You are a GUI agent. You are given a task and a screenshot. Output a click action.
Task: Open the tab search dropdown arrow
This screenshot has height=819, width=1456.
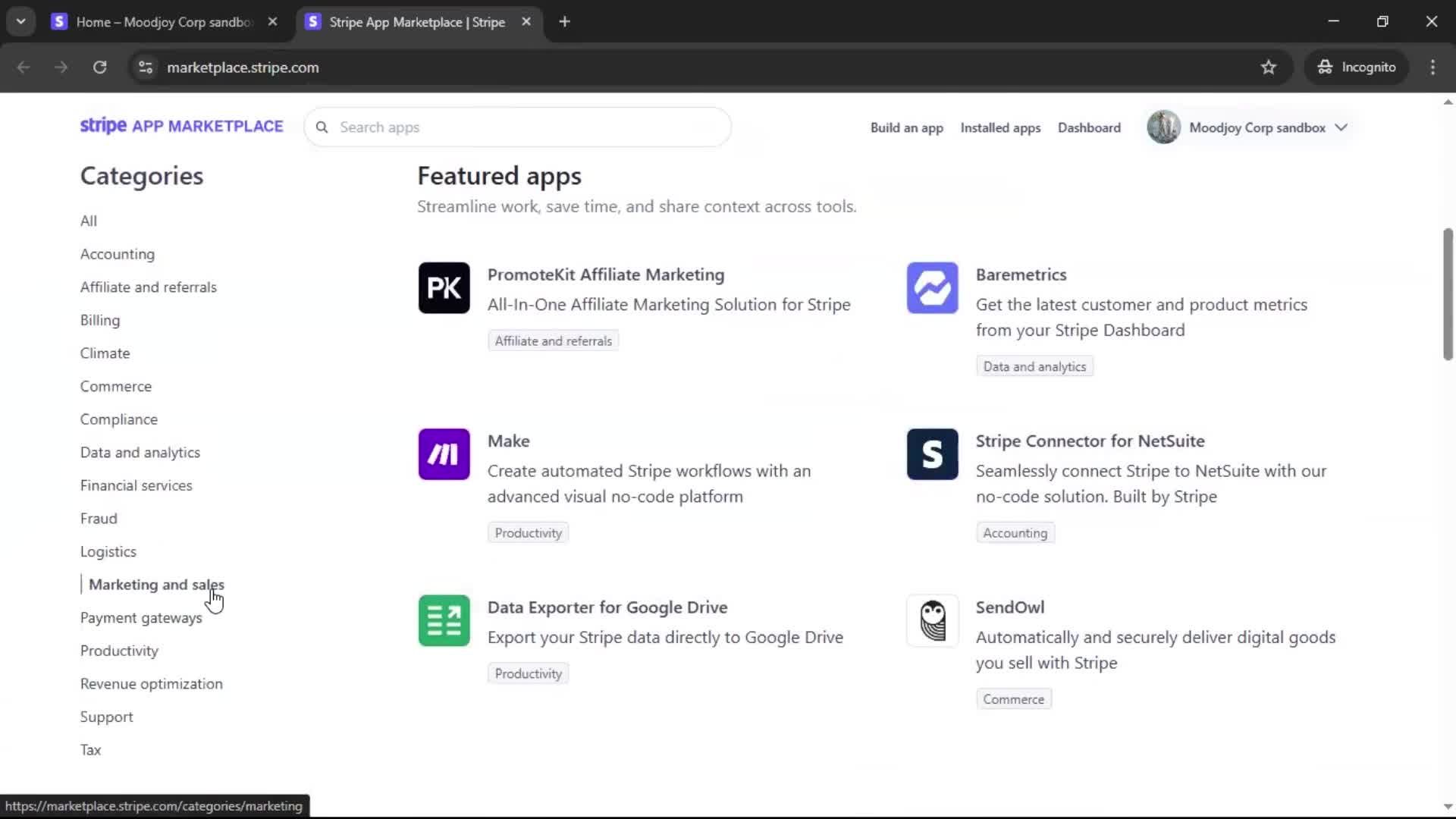click(x=20, y=22)
